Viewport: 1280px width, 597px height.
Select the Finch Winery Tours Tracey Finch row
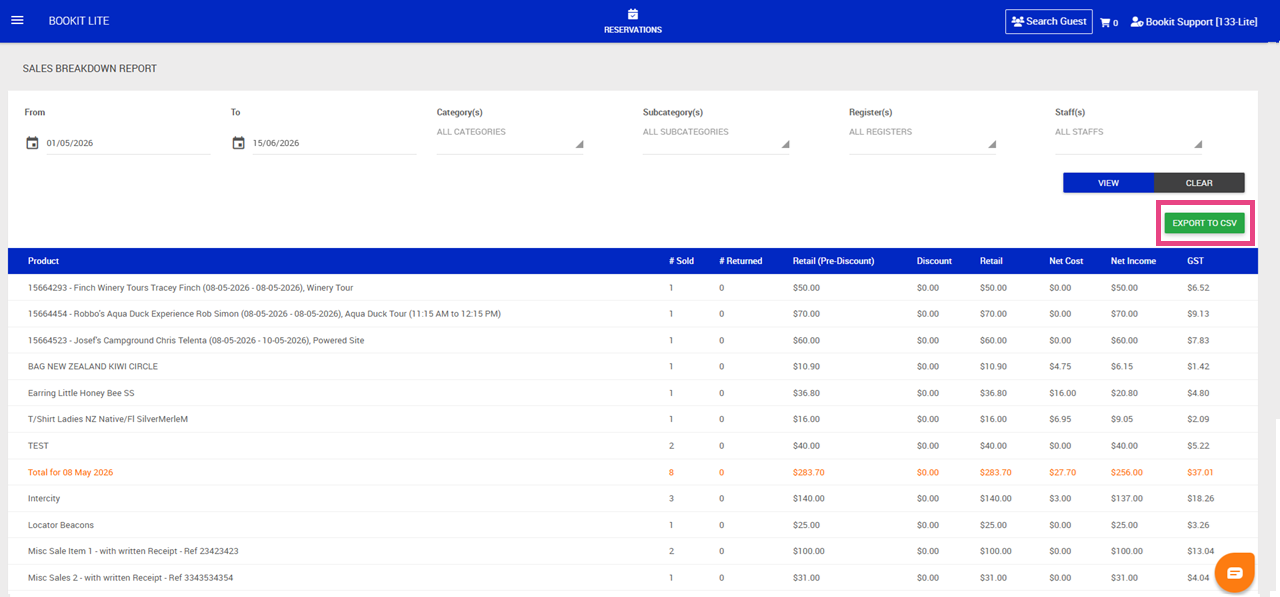pyautogui.click(x=632, y=288)
